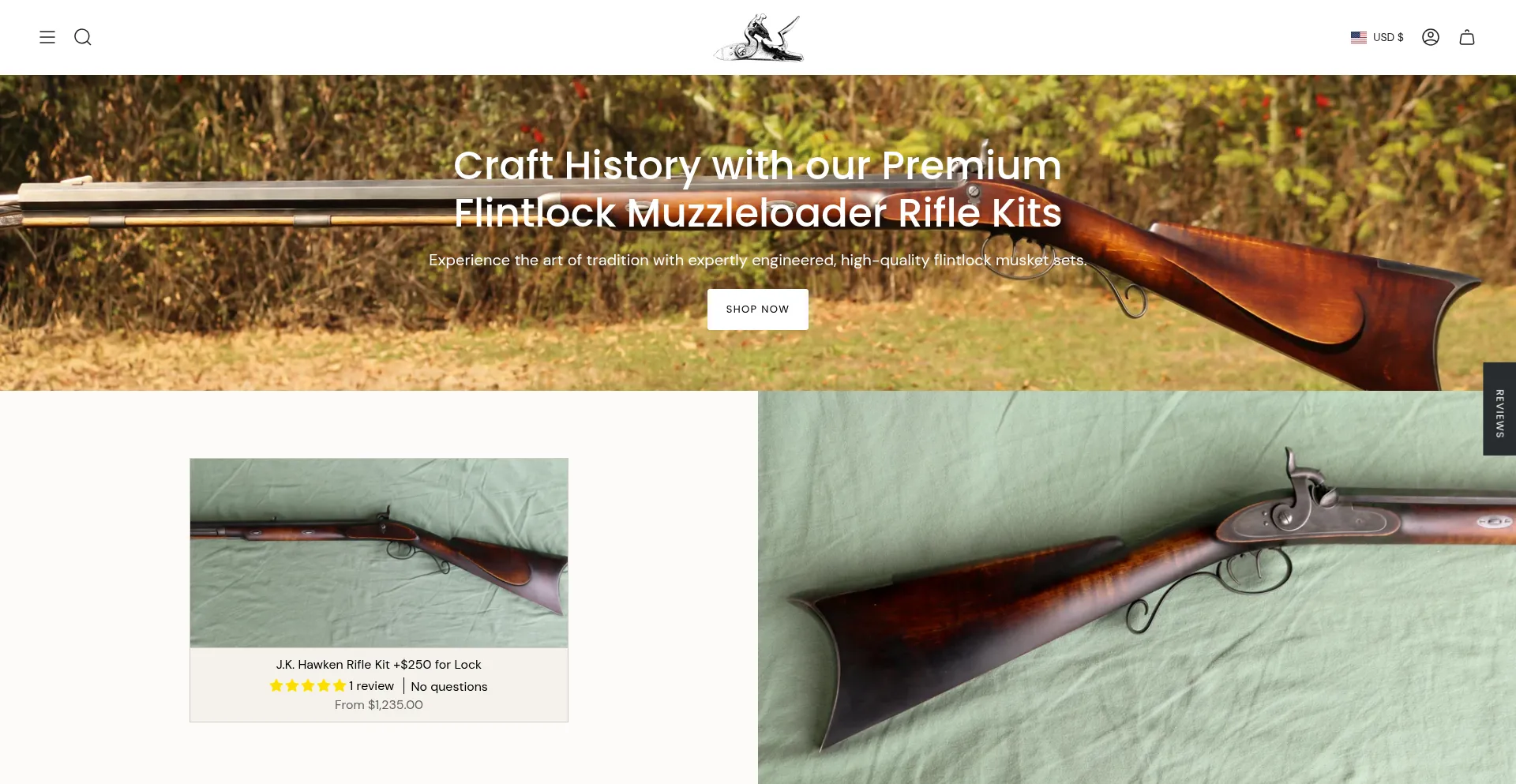Click the hero subtitle about musket sets
Screen dimensions: 1516x784
[x=758, y=260]
